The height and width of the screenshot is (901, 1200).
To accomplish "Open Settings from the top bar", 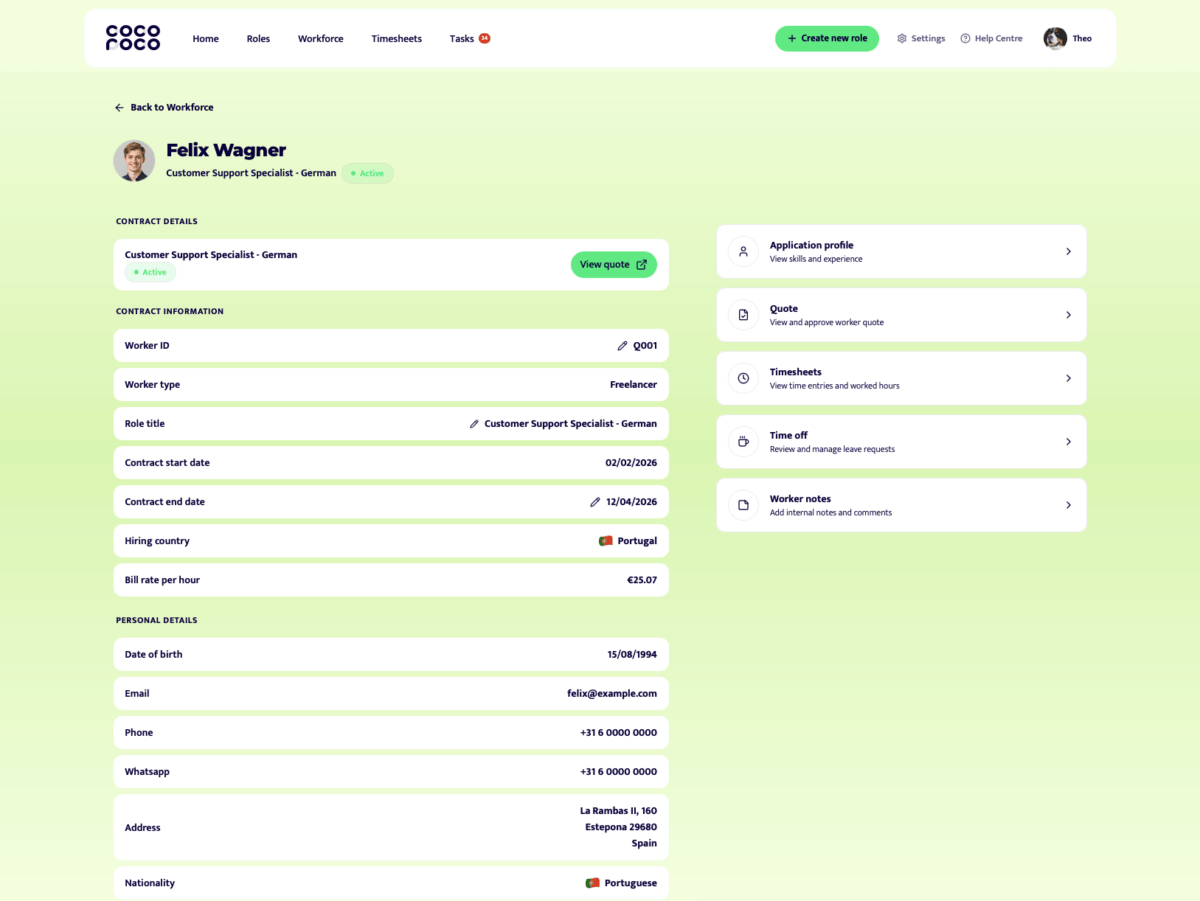I will (920, 39).
